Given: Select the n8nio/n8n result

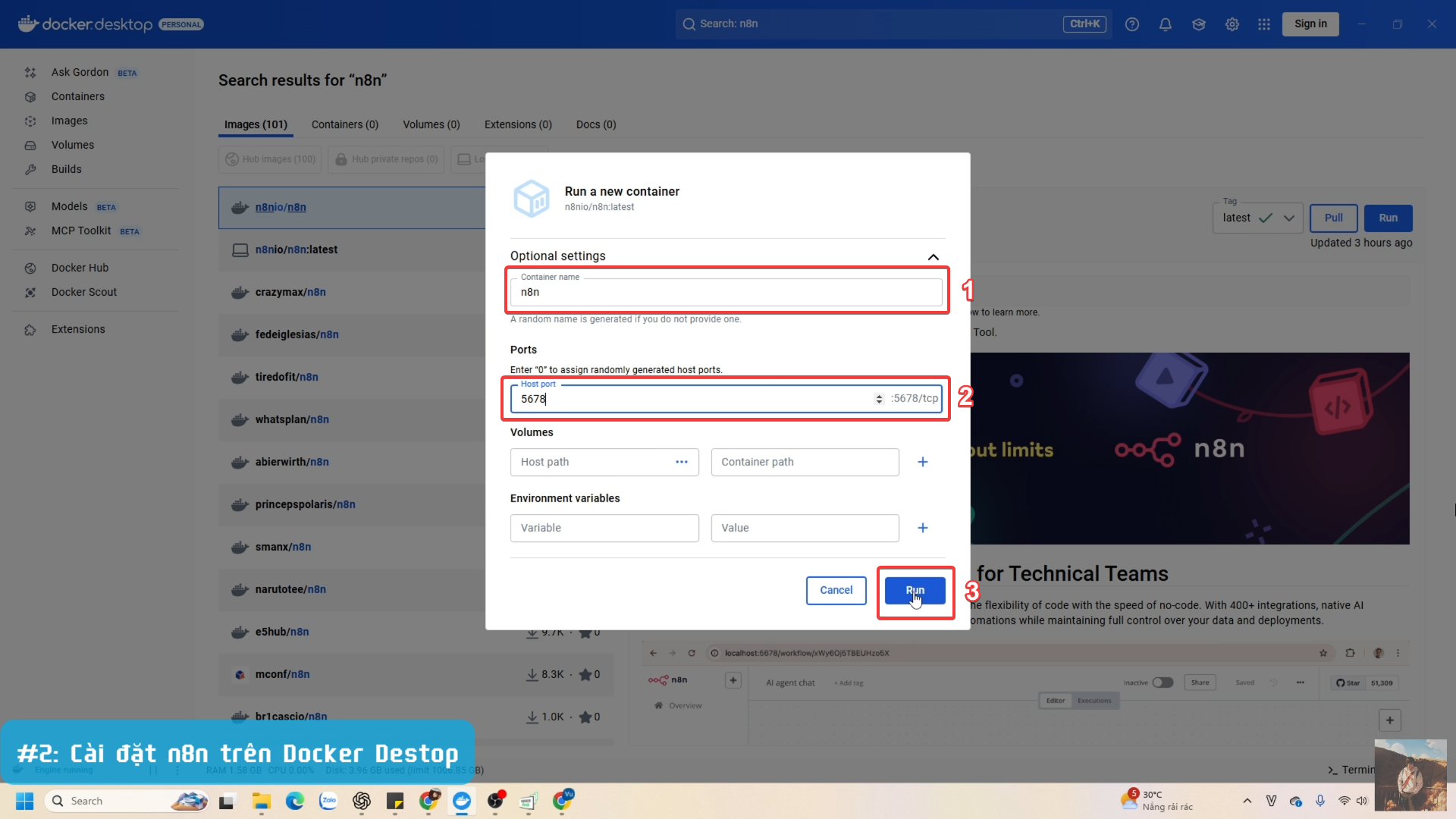Looking at the screenshot, I should 352,207.
